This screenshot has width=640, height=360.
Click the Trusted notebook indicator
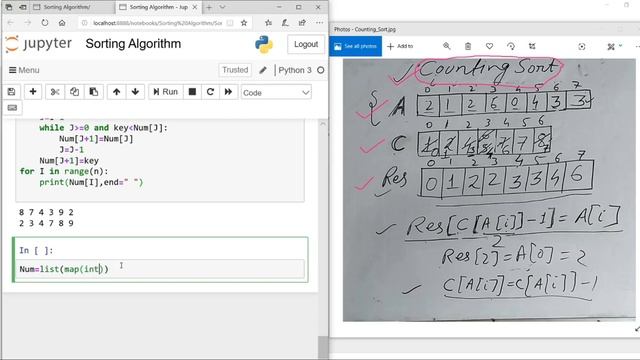click(x=235, y=70)
